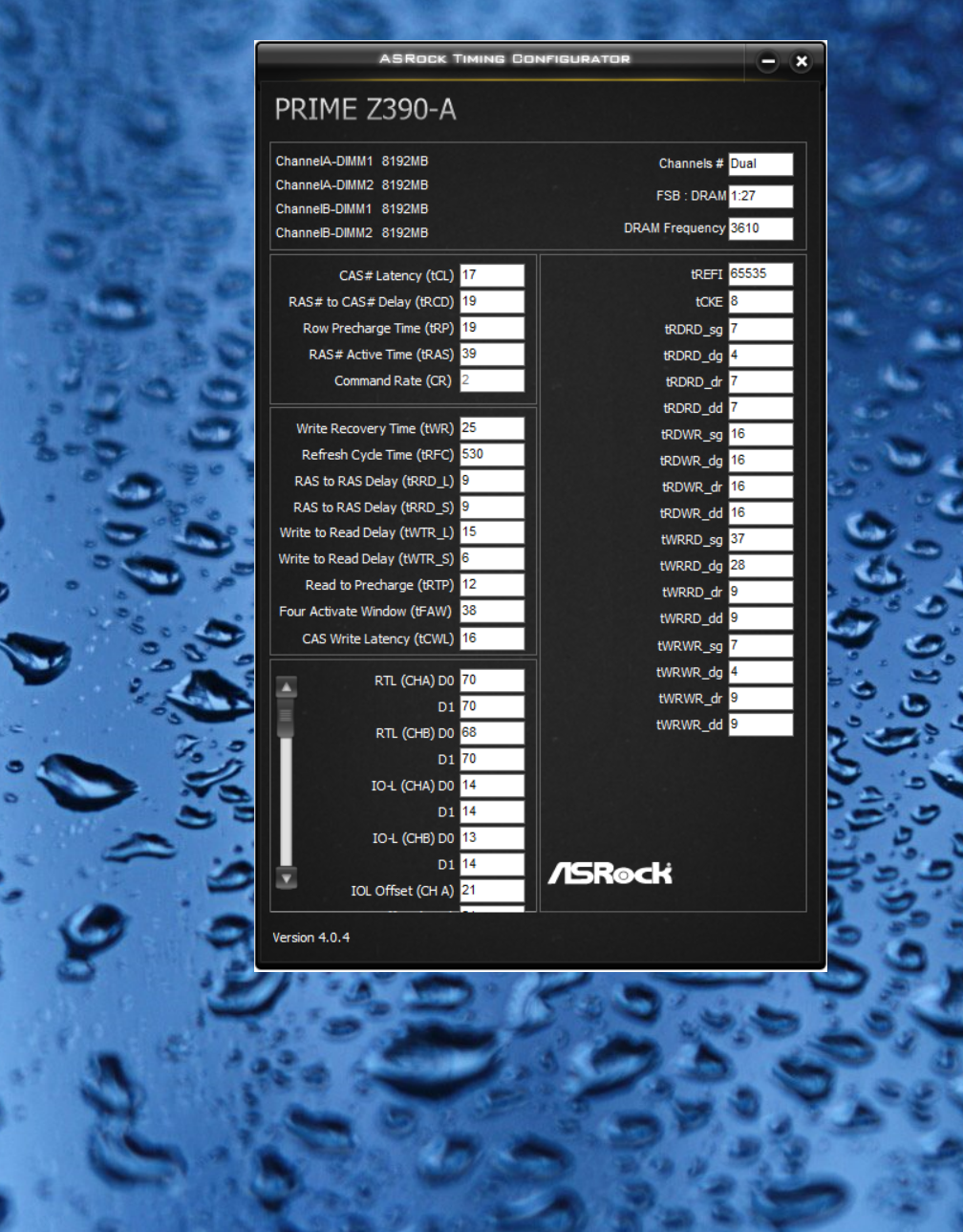This screenshot has width=963, height=1232.
Task: Click the DRAM Frequency field
Action: (x=760, y=229)
